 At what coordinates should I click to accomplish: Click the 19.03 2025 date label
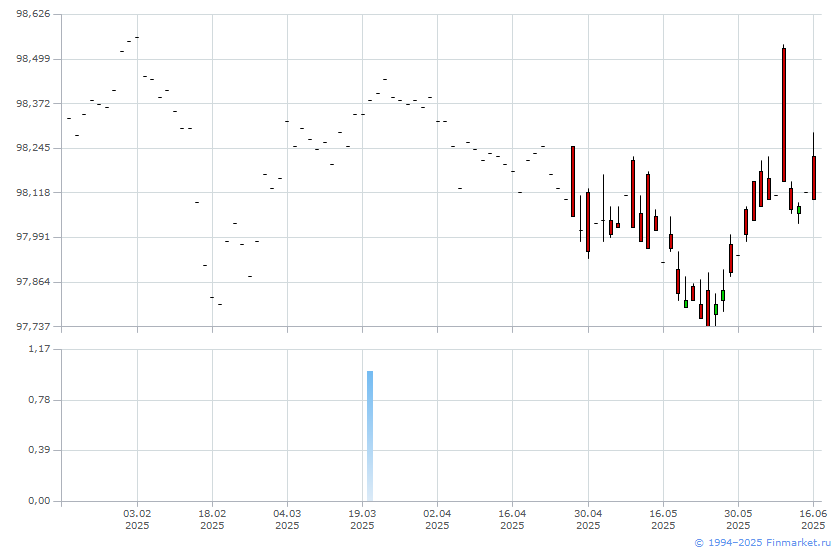pyautogui.click(x=362, y=519)
